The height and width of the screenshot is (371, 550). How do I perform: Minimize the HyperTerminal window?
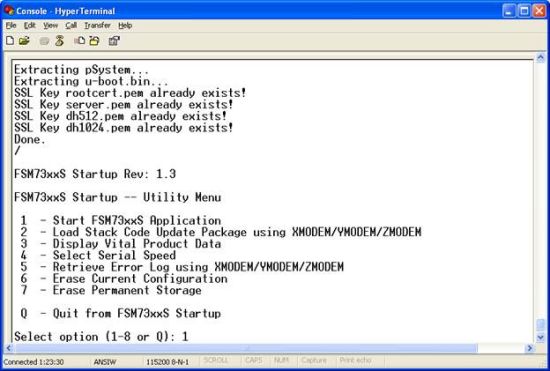(x=509, y=11)
